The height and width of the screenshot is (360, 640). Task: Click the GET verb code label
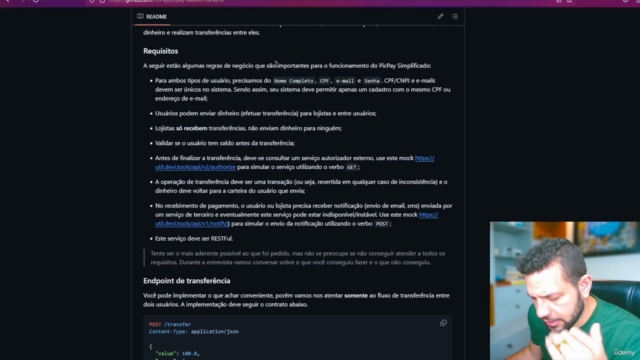click(x=351, y=167)
